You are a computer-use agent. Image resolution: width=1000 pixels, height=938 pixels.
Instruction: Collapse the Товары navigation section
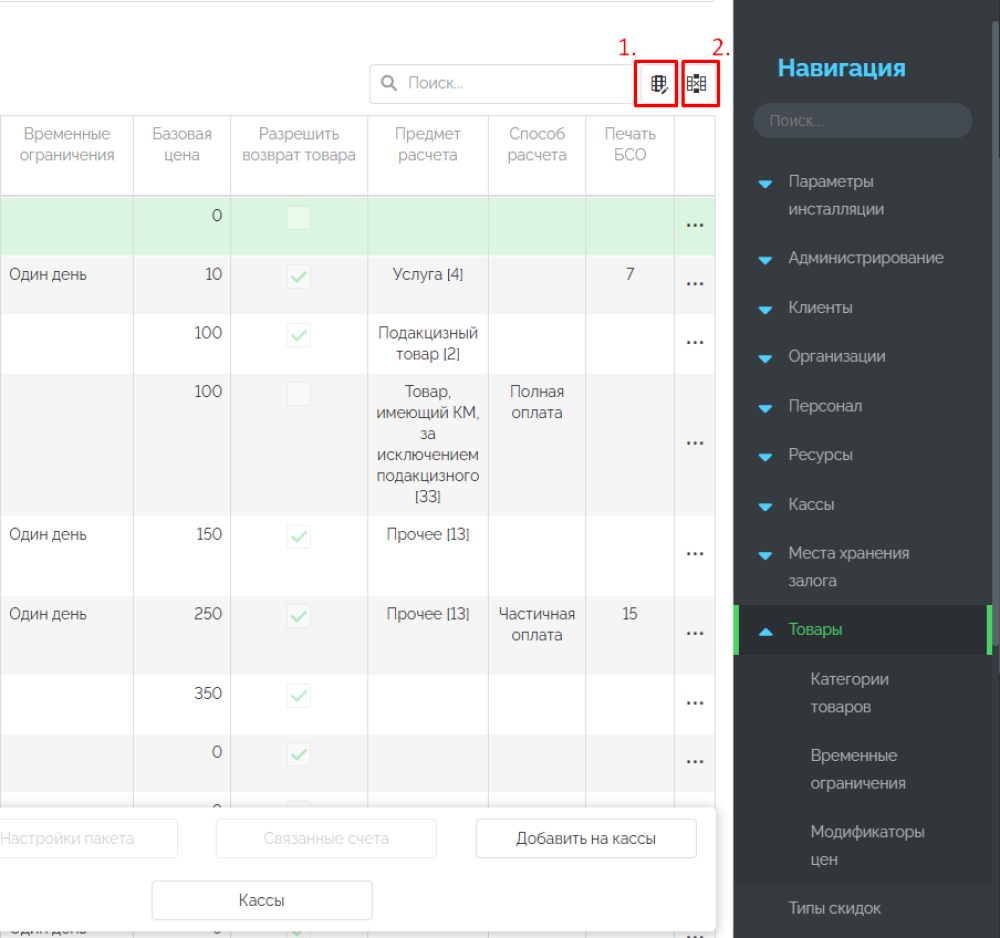[766, 631]
